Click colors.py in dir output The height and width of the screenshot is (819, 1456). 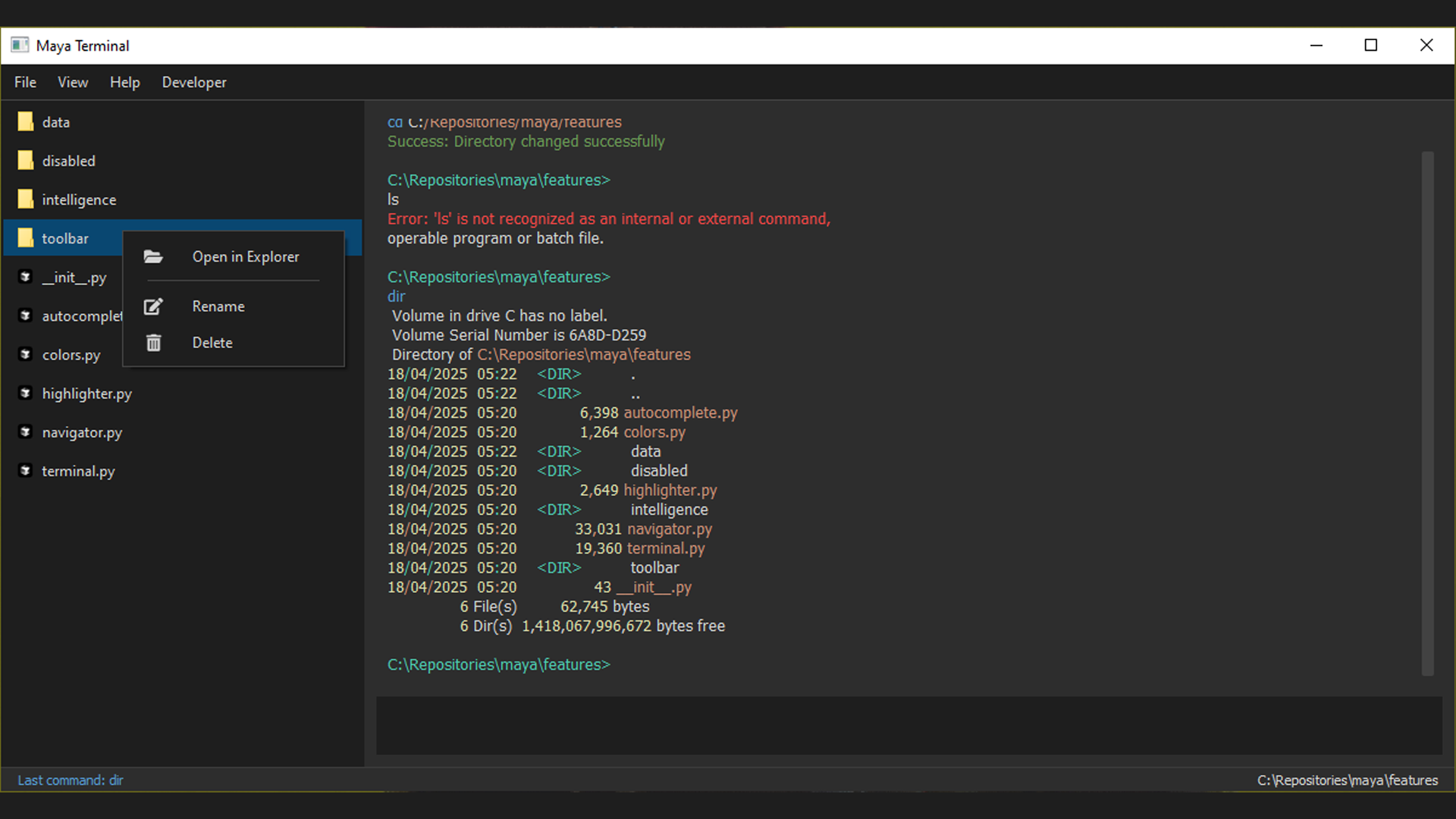[x=654, y=432]
